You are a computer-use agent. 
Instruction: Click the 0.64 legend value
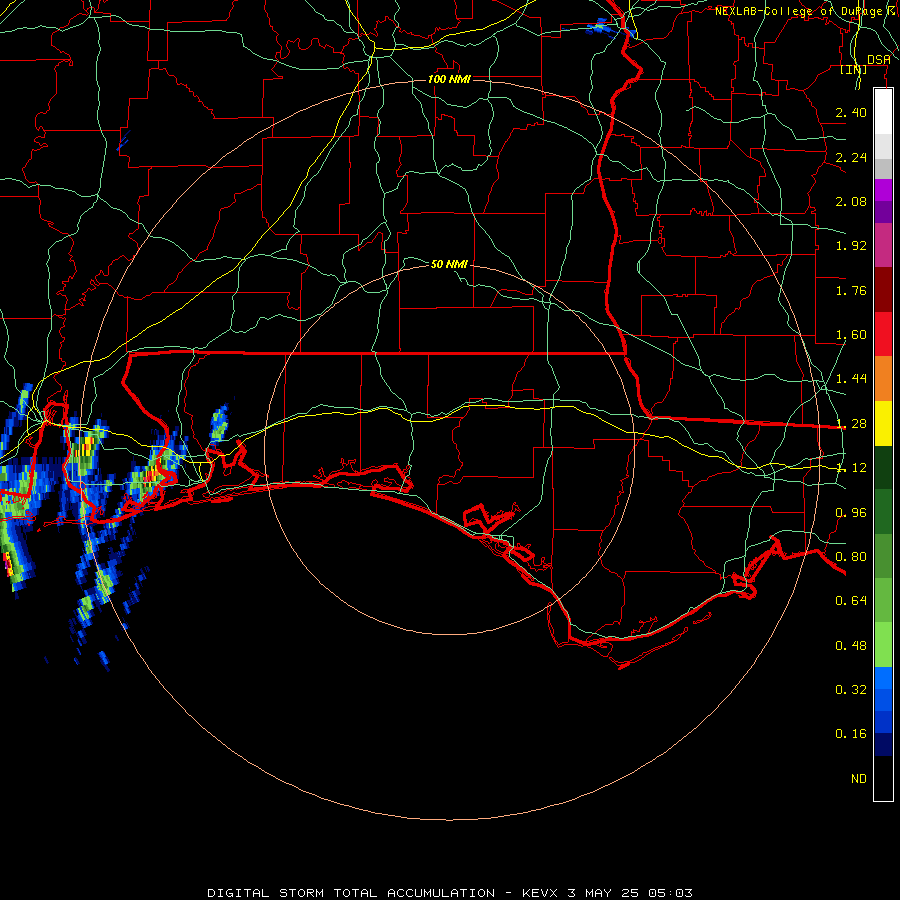click(851, 601)
